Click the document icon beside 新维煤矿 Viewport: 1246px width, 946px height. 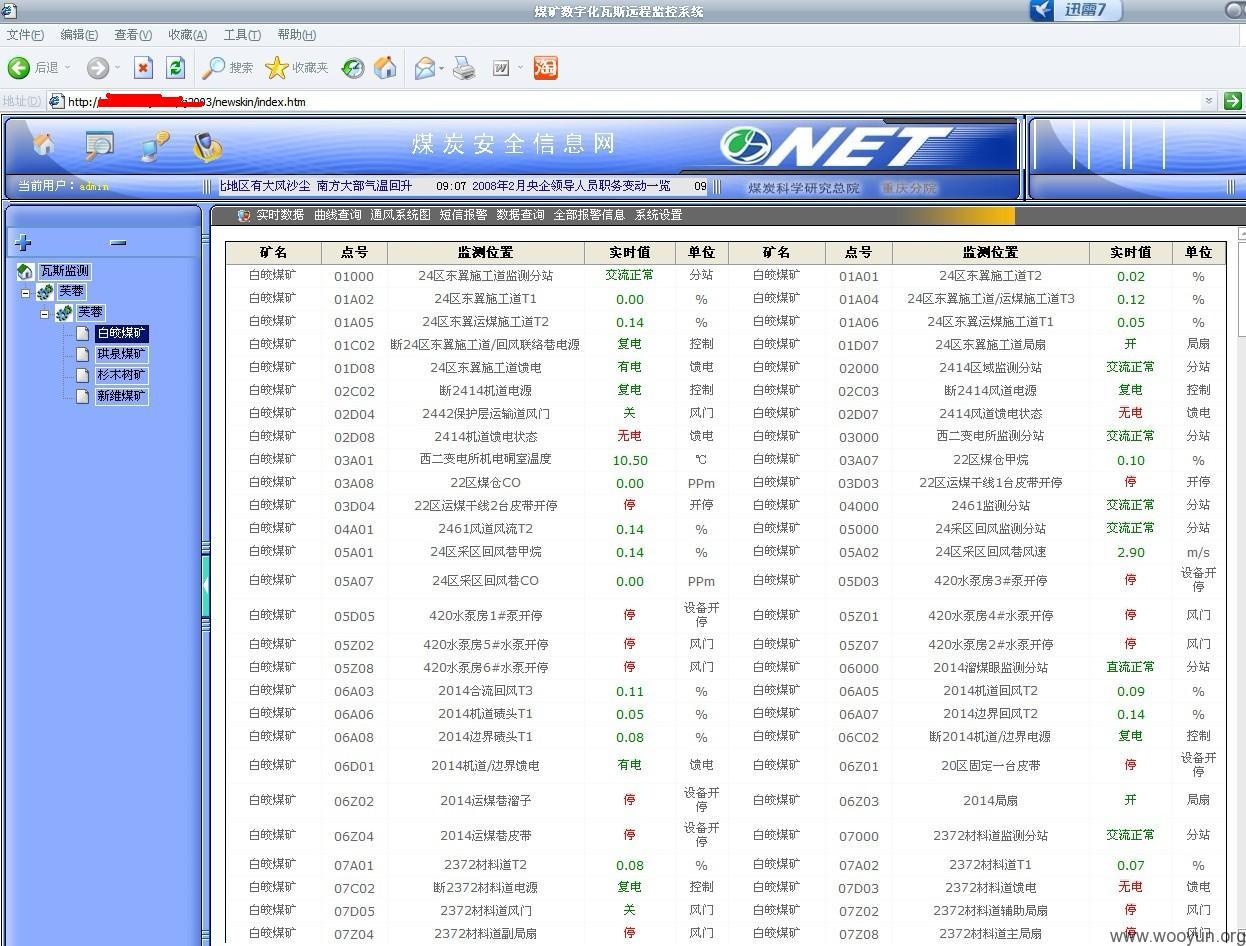pos(83,396)
